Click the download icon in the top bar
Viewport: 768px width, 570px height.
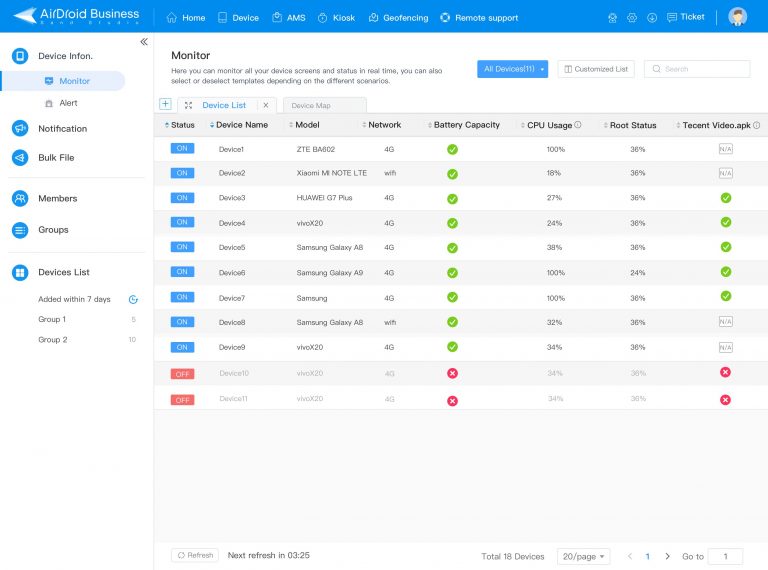click(652, 18)
